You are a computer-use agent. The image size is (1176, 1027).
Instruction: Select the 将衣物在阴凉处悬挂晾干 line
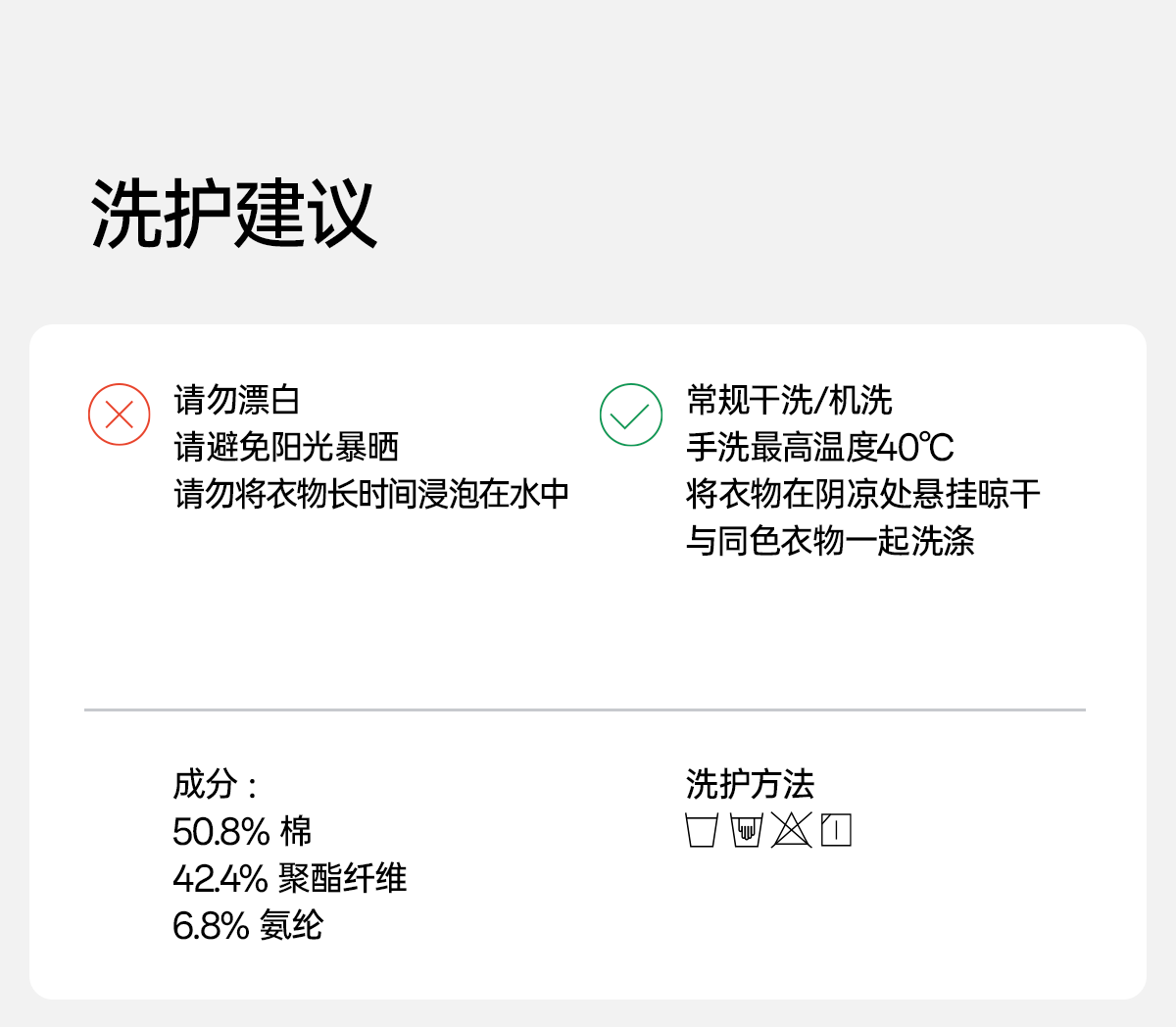click(x=863, y=493)
